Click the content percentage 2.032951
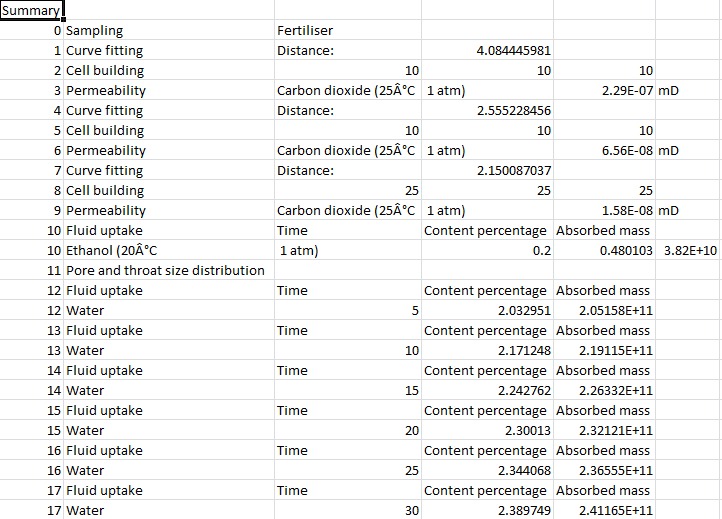Screen dimensions: 722x519 pos(524,311)
